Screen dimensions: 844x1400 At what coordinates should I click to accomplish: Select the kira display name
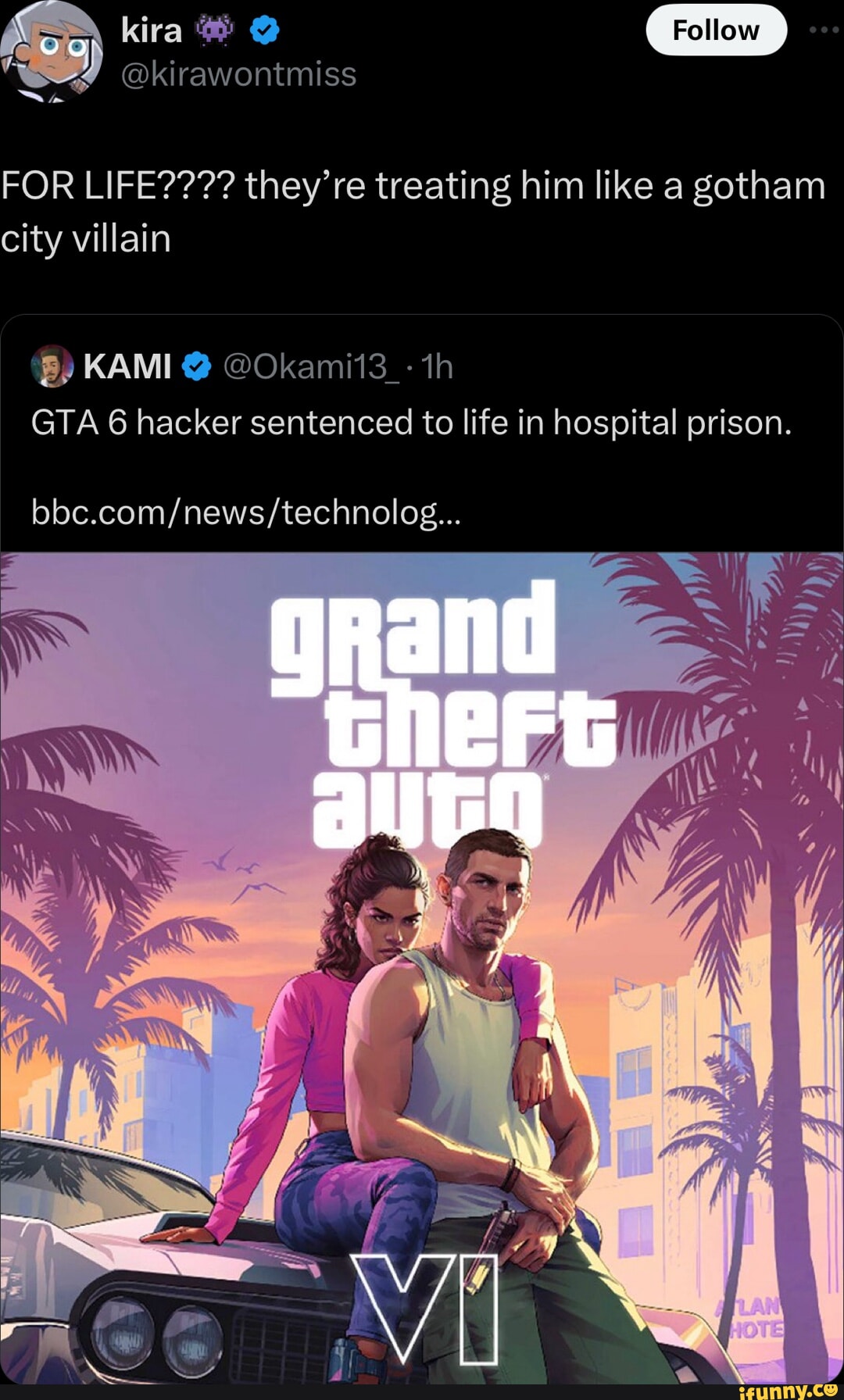[x=152, y=30]
